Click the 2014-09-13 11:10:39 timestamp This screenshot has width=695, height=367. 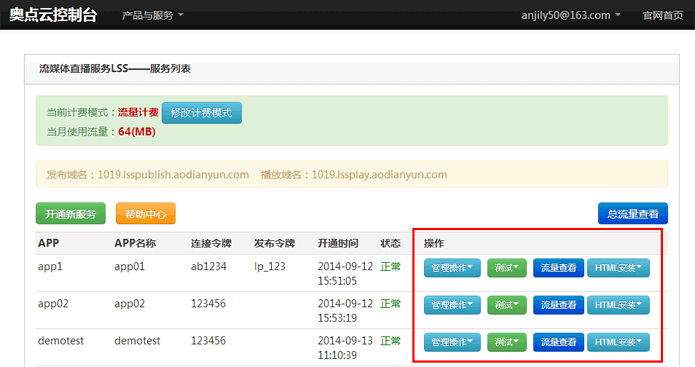345,348
